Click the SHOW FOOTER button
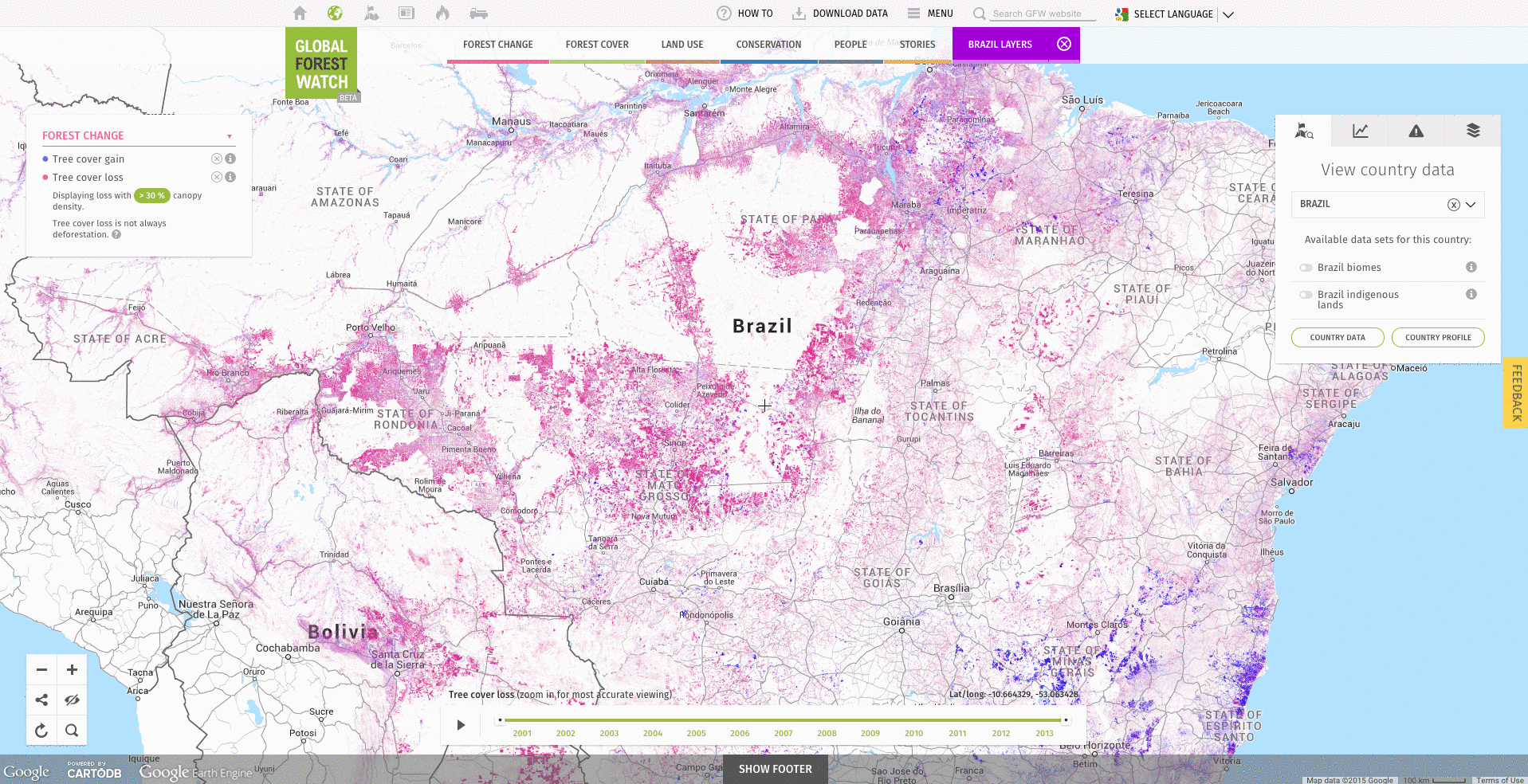 [x=775, y=769]
